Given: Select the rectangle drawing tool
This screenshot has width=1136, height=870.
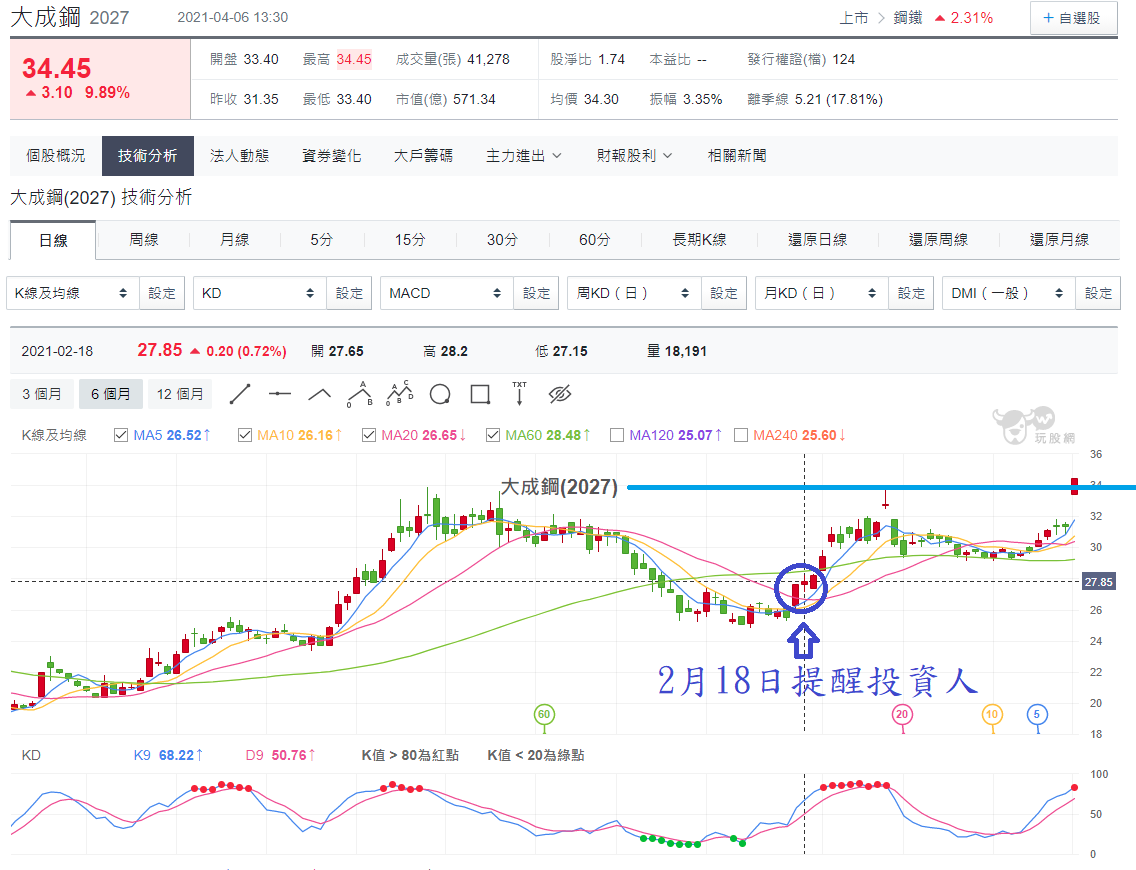Looking at the screenshot, I should click(480, 394).
